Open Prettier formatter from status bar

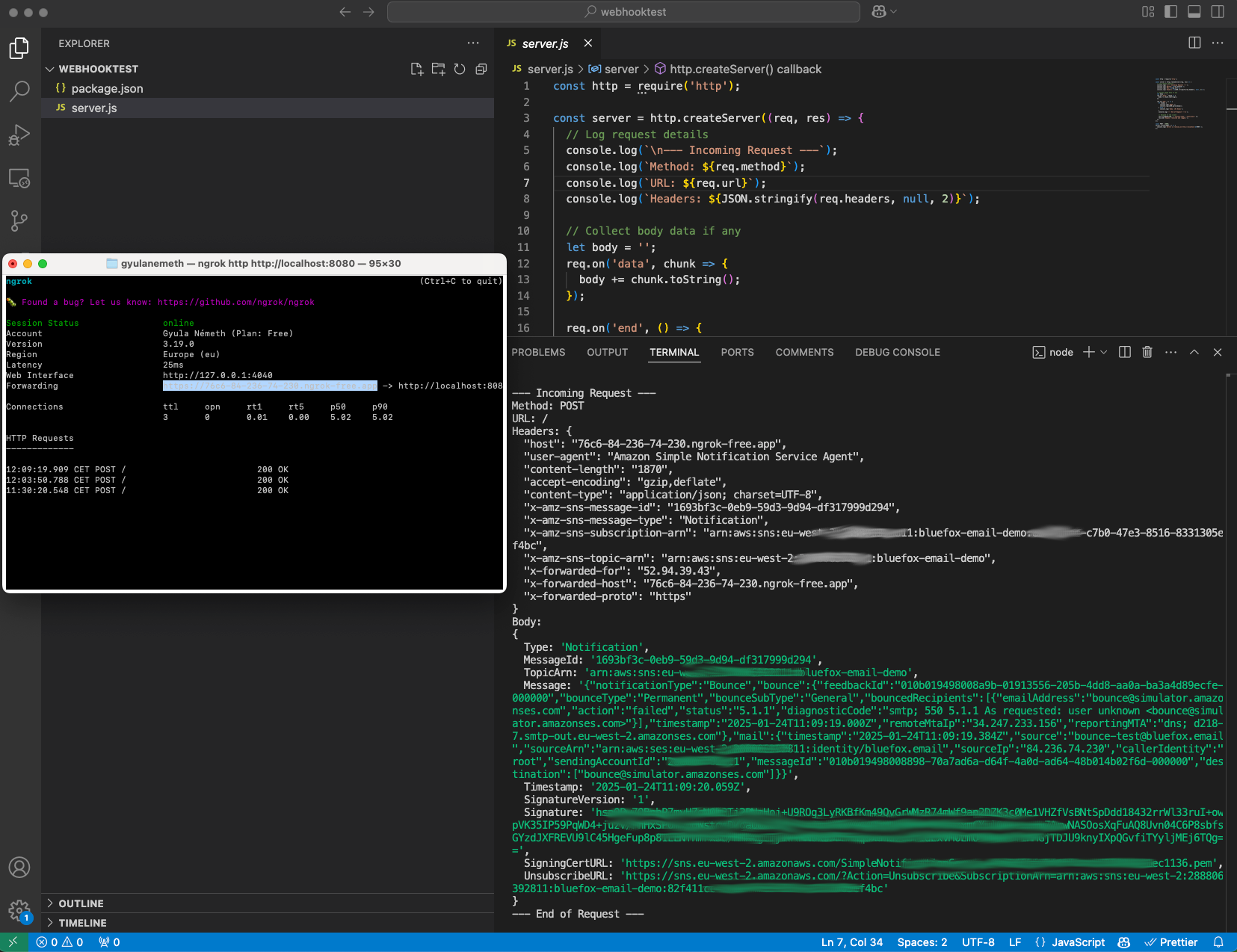pyautogui.click(x=1173, y=942)
